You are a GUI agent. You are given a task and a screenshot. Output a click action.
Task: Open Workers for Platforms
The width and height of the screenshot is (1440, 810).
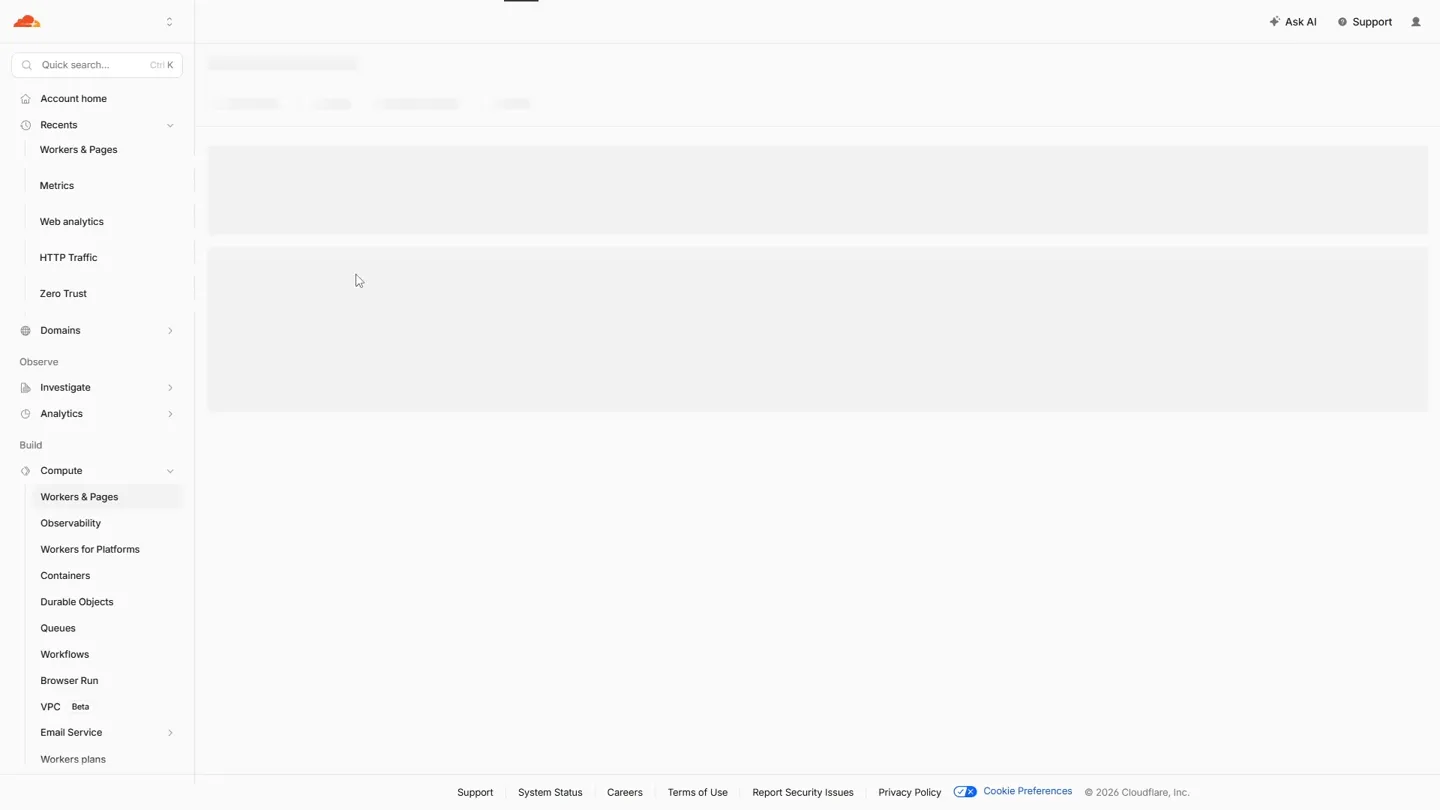pos(90,550)
